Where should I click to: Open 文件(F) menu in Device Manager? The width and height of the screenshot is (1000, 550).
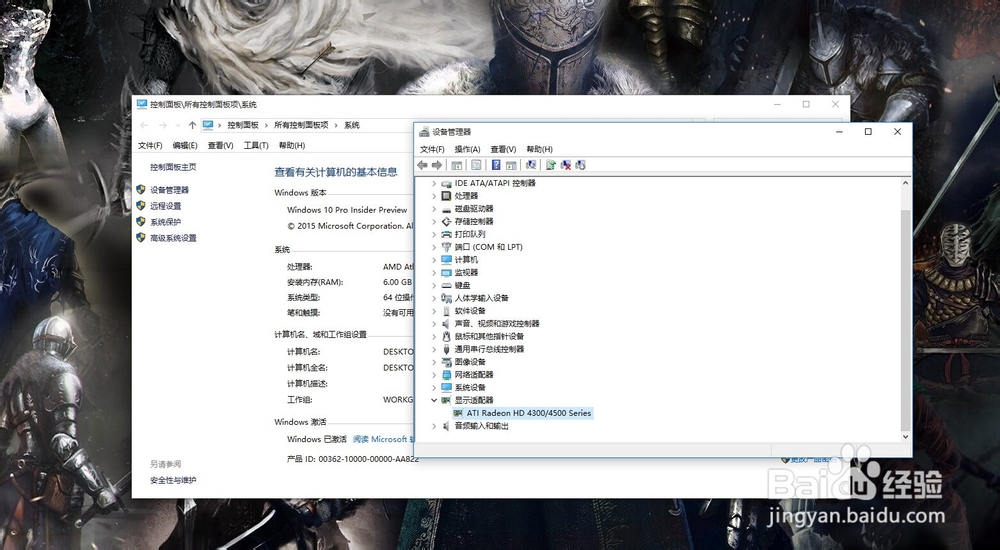(432, 149)
